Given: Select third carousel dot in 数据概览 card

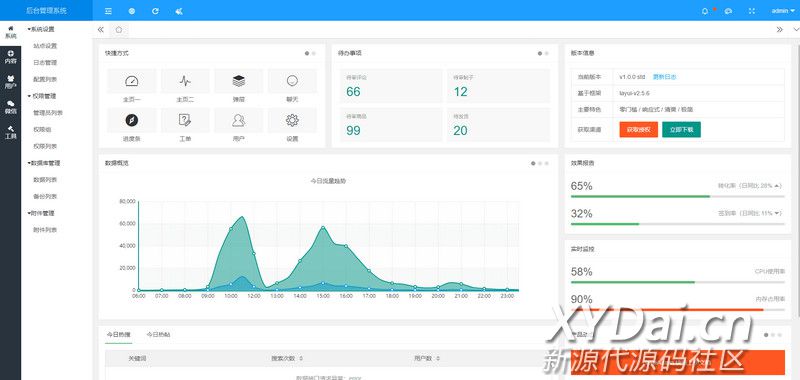Looking at the screenshot, I should click(x=547, y=163).
